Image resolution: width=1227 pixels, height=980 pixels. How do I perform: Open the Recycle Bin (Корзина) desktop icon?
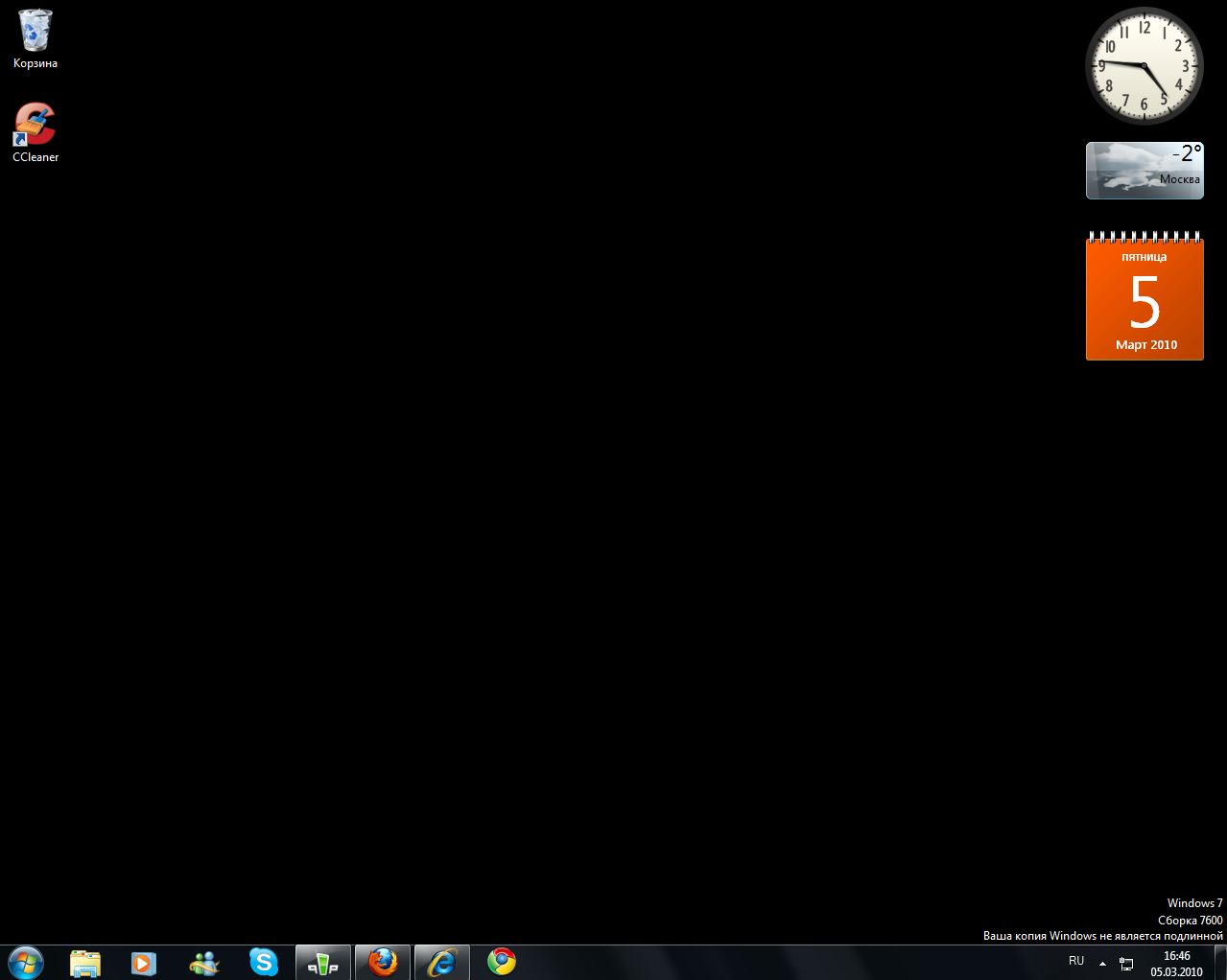tap(35, 32)
